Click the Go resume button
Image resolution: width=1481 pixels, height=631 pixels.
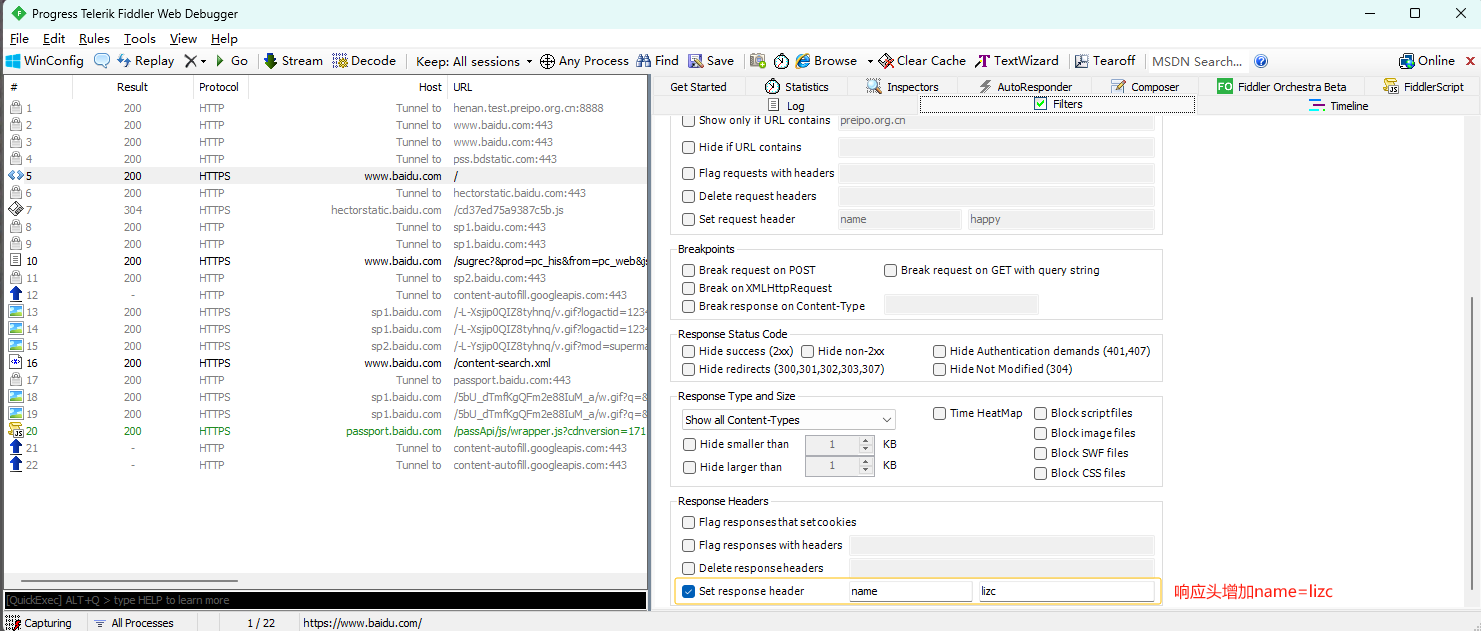[x=232, y=61]
